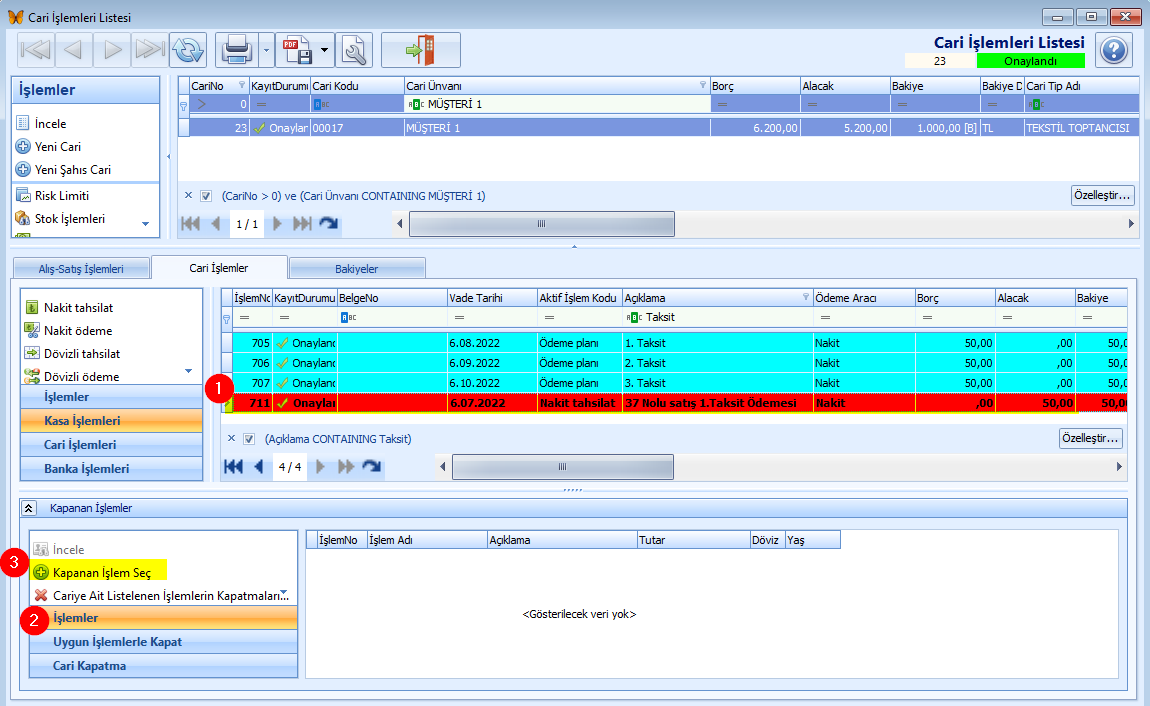Click the exit door icon
This screenshot has height=706, width=1150.
point(420,49)
